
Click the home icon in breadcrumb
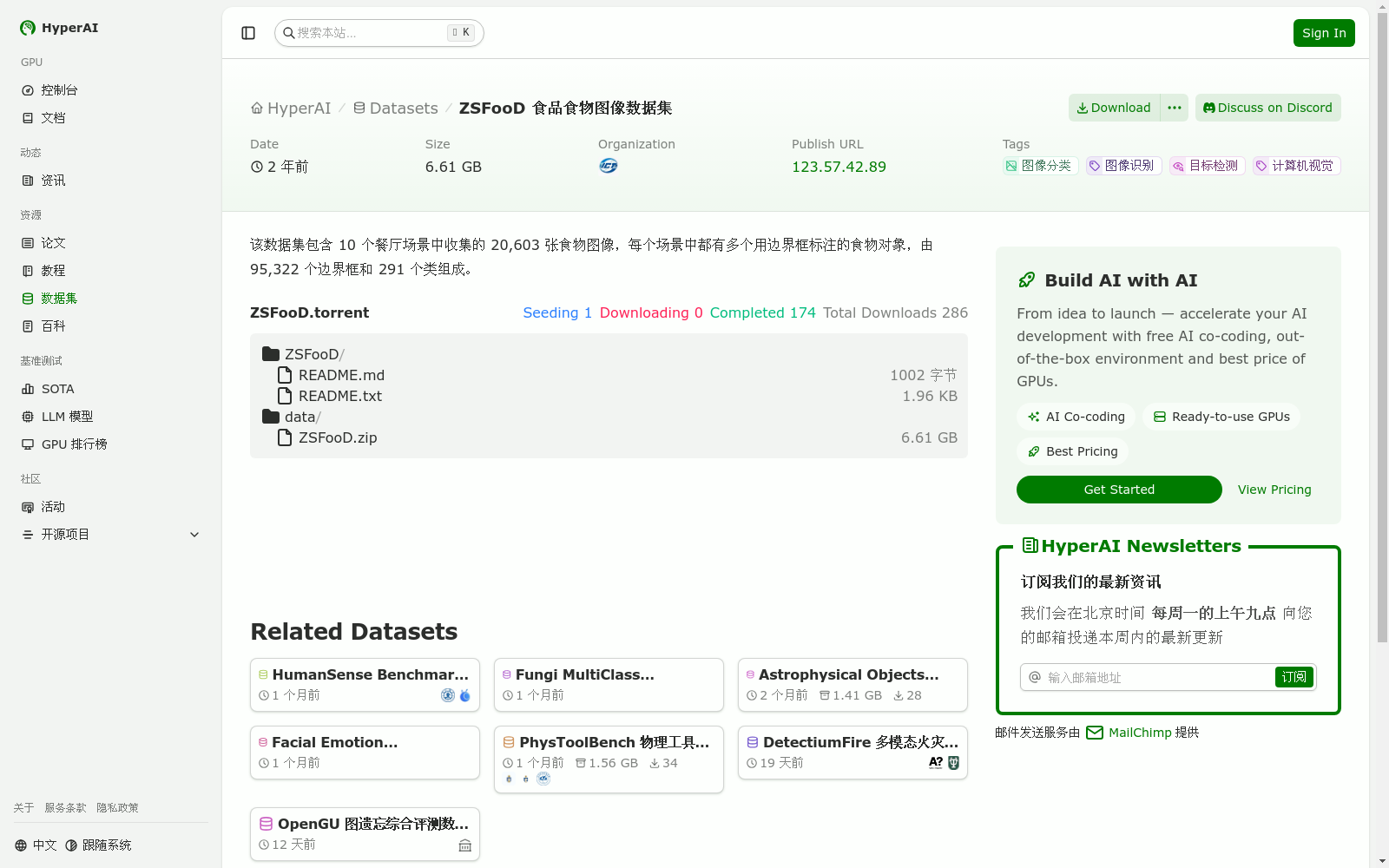(x=257, y=108)
